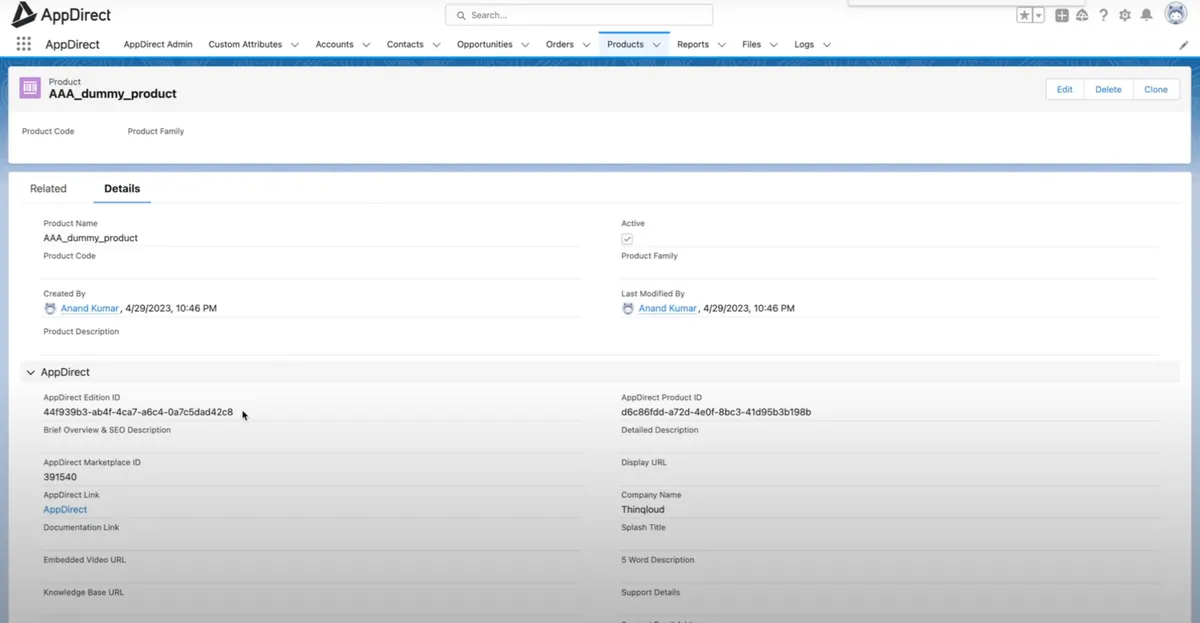Screen dimensions: 1200x623
Task: Click the Marketplace ID value 391540
Action: coord(60,478)
